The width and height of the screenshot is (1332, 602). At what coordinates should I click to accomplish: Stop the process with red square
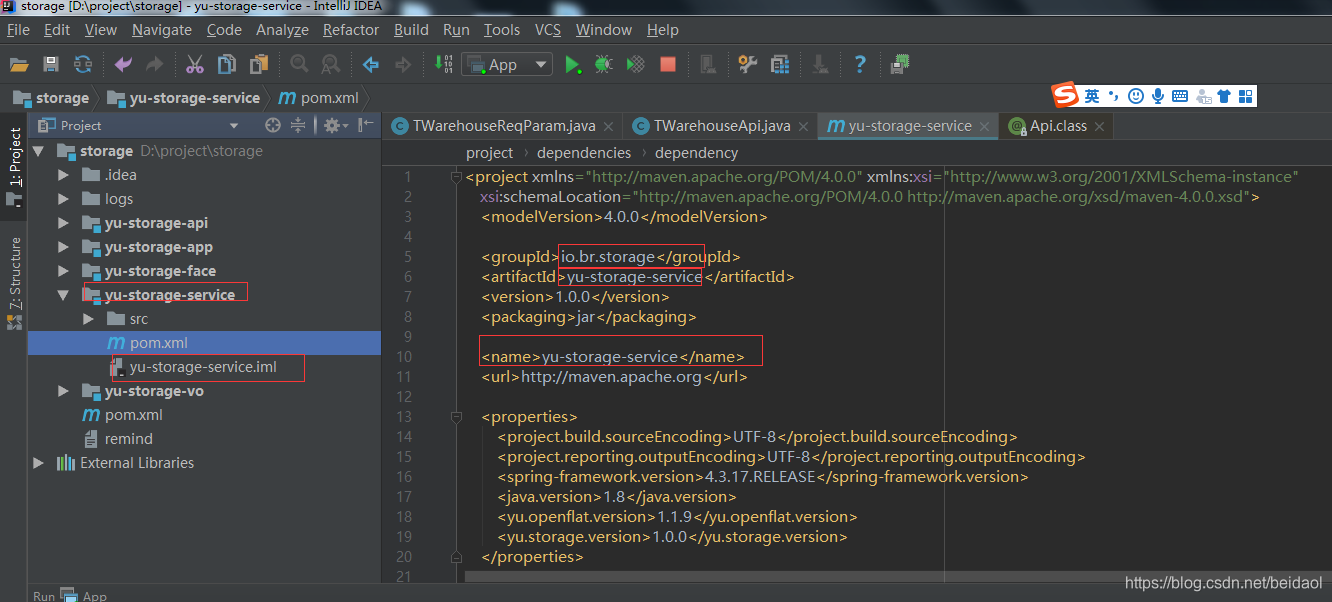pyautogui.click(x=668, y=65)
